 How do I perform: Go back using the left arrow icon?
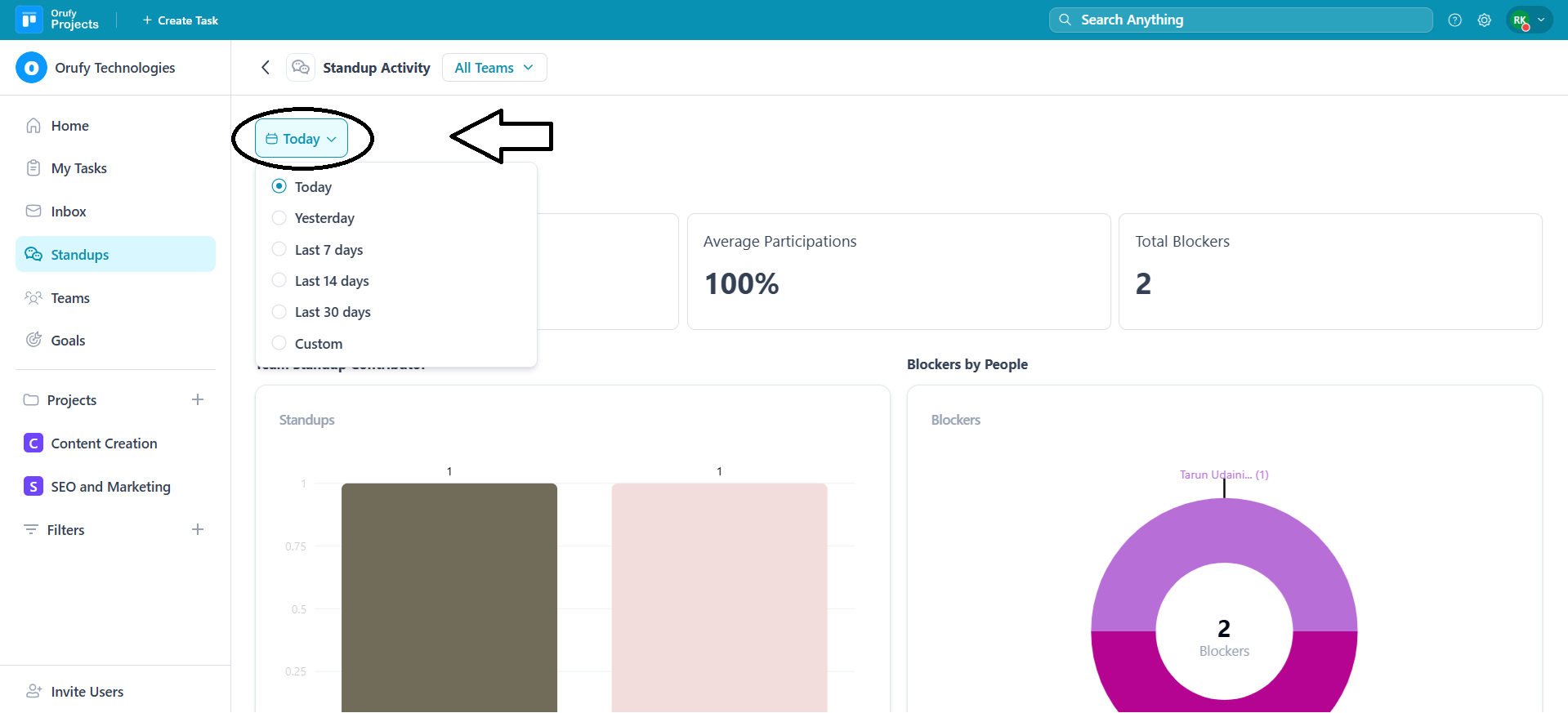tap(266, 68)
